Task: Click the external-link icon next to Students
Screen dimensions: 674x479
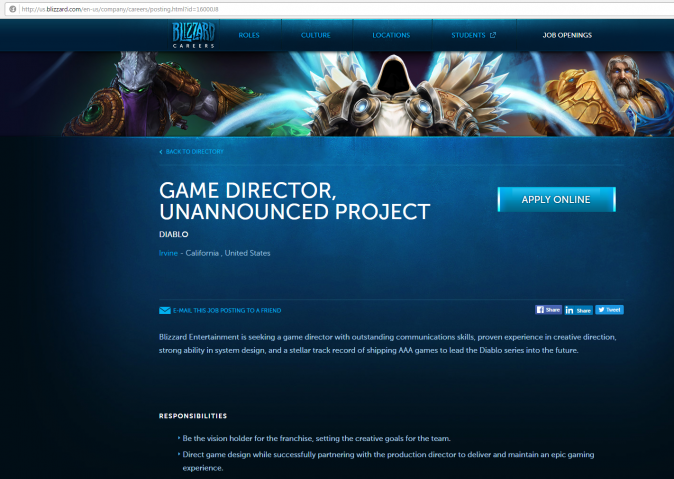Action: click(493, 35)
